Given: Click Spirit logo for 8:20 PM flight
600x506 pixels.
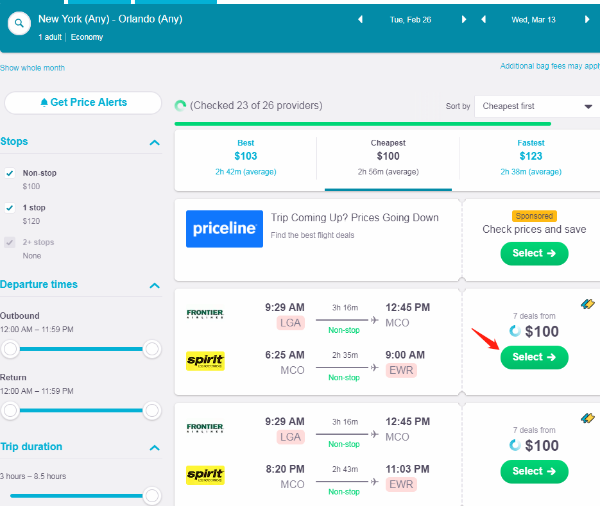Looking at the screenshot, I should 205,475.
